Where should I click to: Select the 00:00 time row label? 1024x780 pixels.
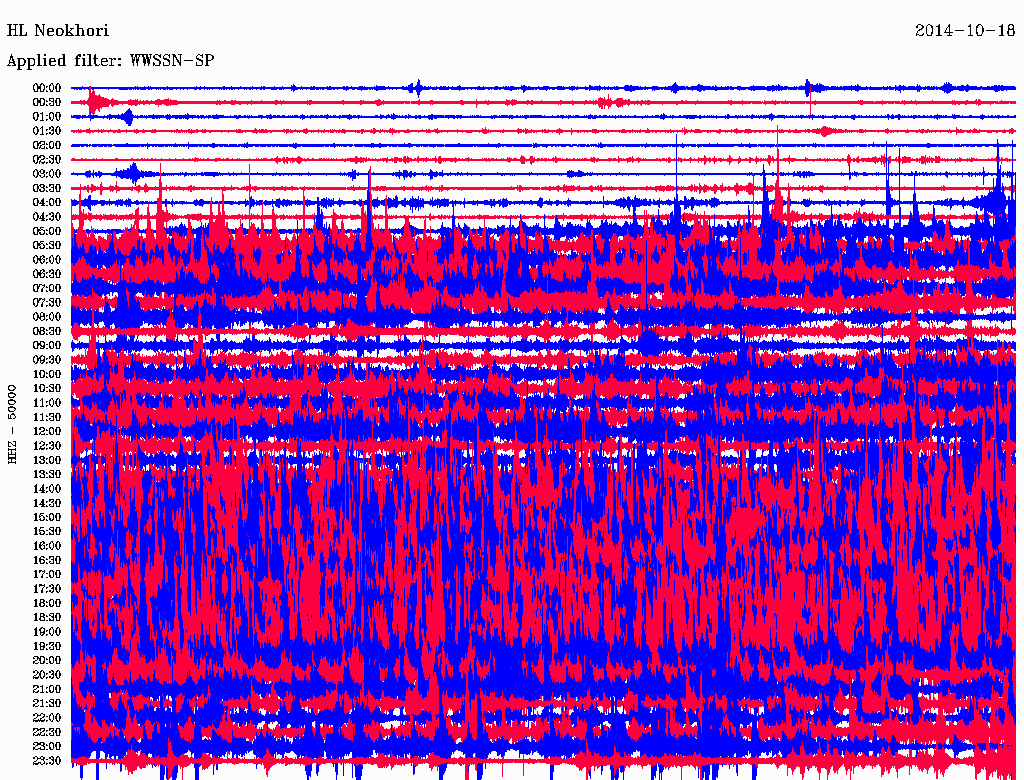(x=47, y=88)
